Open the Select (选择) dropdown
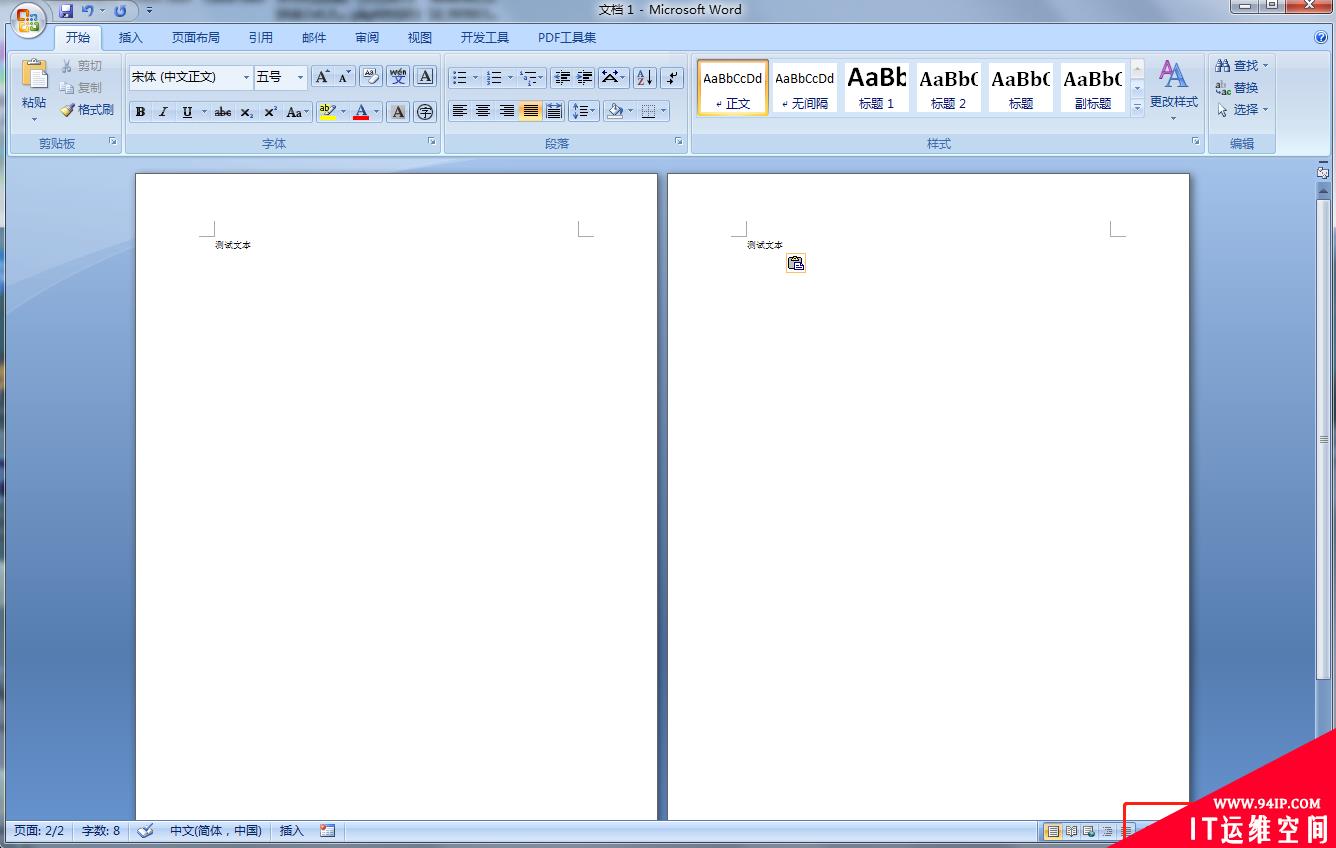 point(1242,110)
